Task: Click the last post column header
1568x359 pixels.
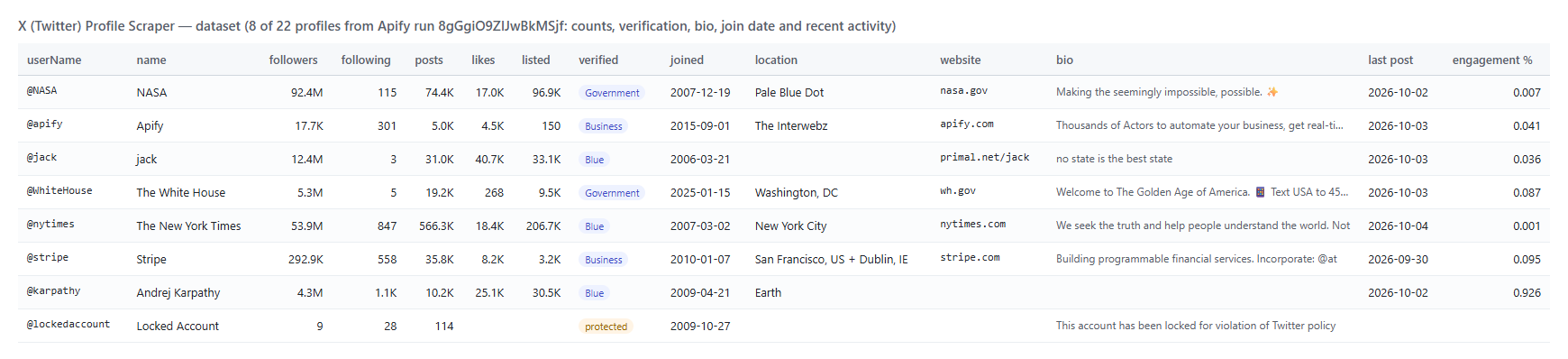Action: [1390, 60]
